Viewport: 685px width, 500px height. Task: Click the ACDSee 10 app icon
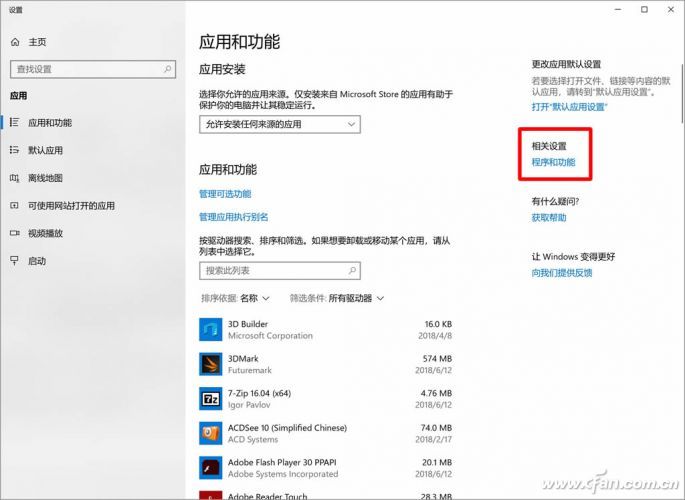tap(211, 433)
